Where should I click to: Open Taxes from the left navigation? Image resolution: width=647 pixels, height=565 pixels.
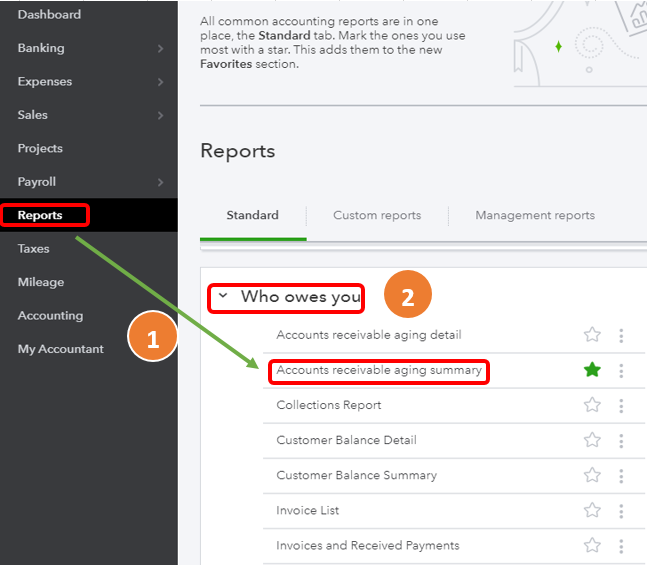pyautogui.click(x=33, y=248)
